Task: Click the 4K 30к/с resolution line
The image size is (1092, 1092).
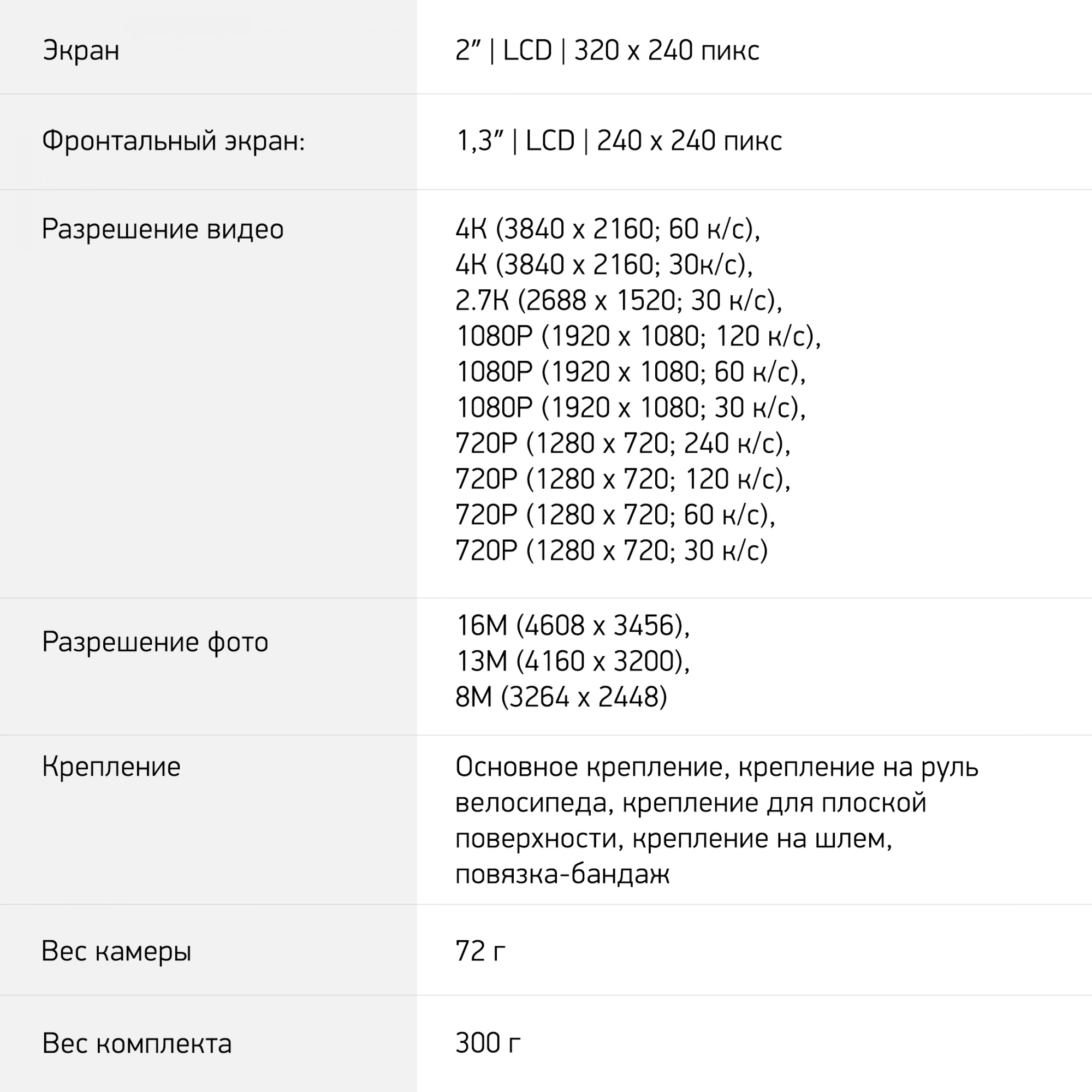Action: [x=604, y=265]
